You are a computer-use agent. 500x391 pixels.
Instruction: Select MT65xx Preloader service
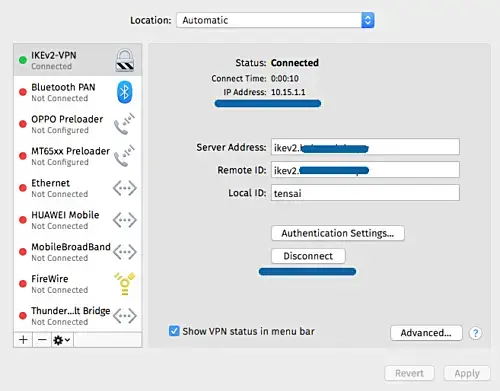(78, 156)
